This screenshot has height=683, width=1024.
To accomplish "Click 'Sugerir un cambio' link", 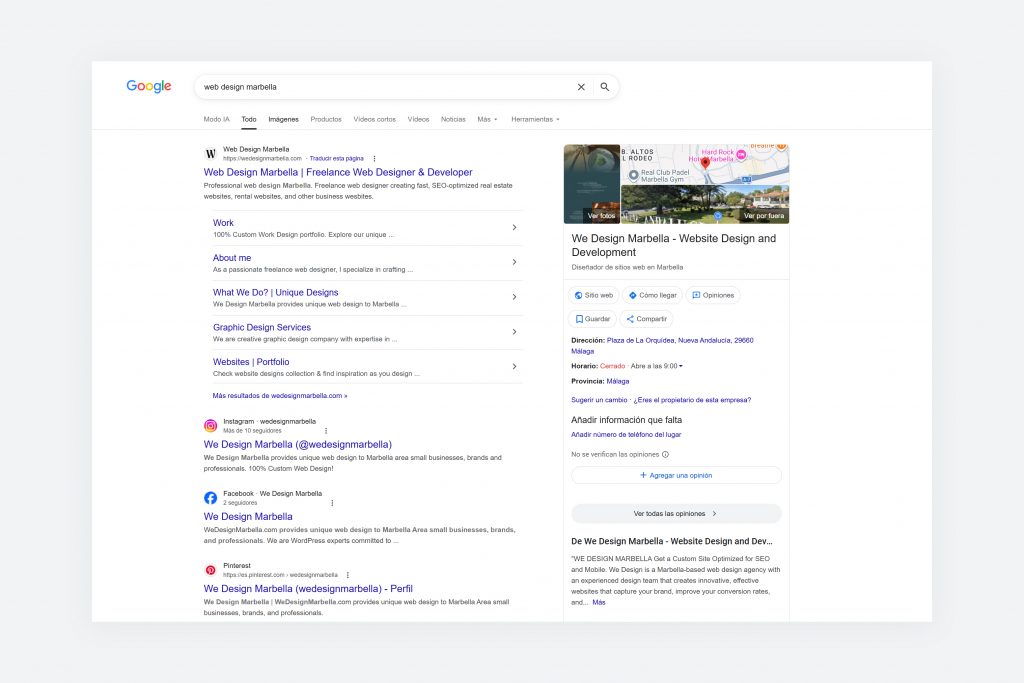I will (599, 400).
